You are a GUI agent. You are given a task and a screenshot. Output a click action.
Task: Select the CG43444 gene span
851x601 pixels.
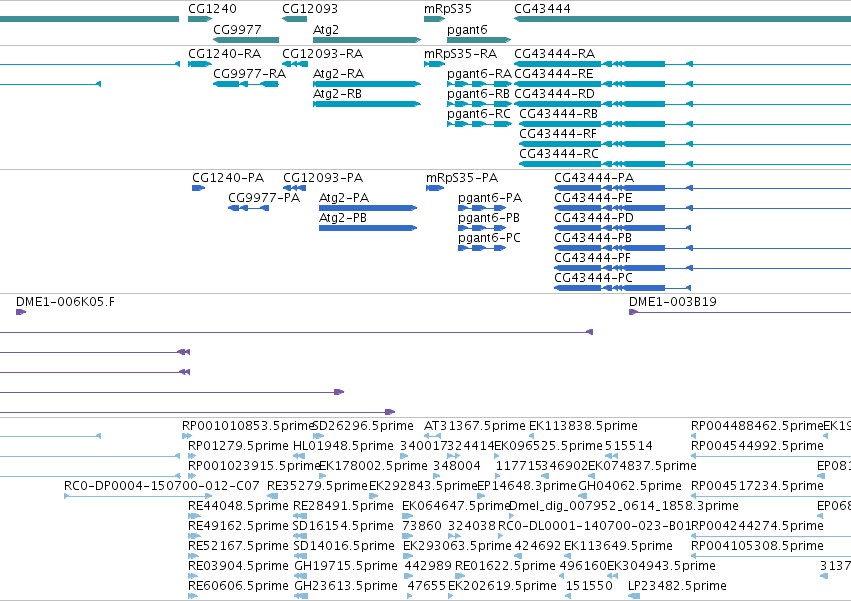click(x=682, y=19)
